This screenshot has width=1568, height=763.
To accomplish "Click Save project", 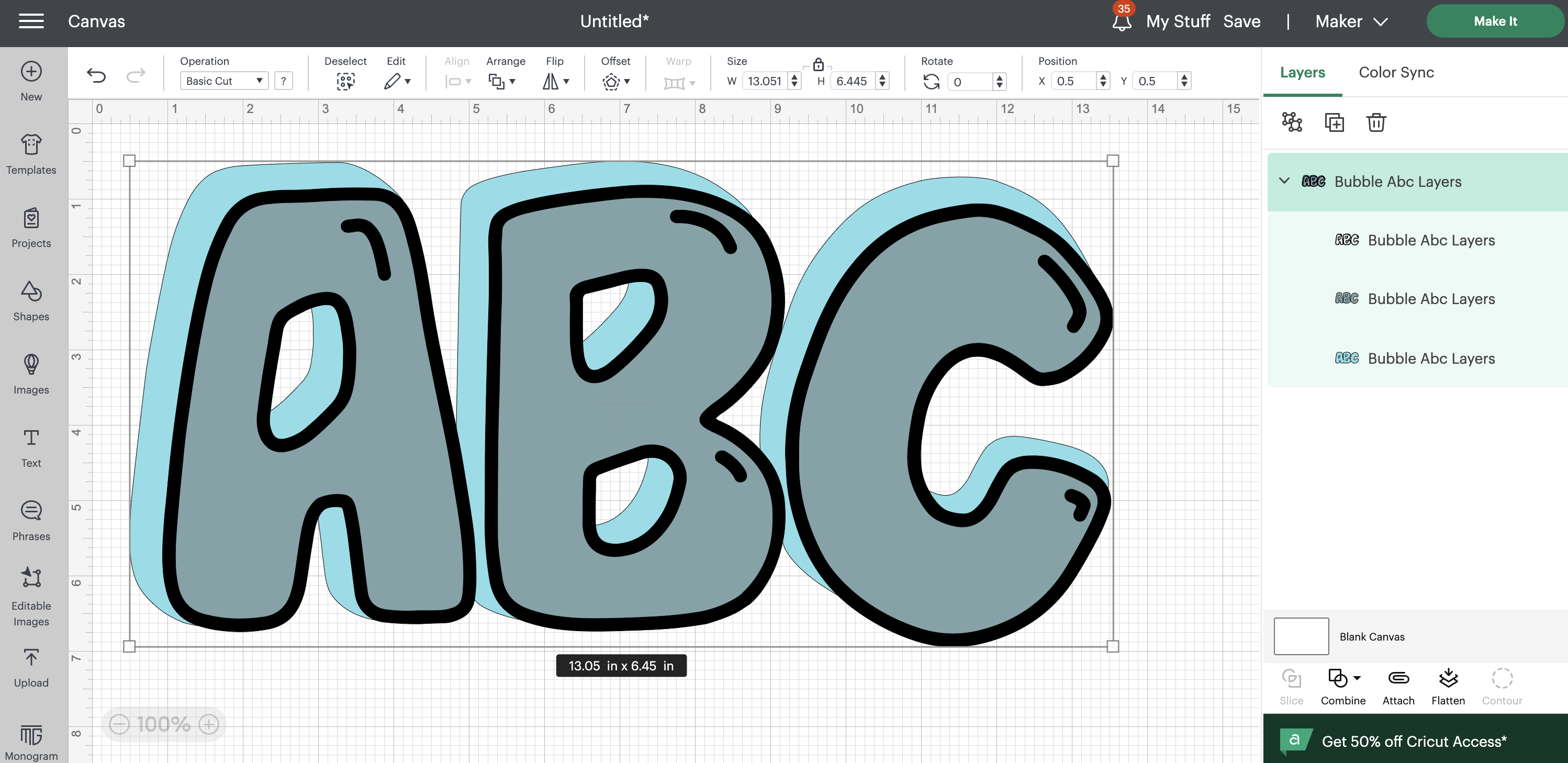I will pos(1242,21).
